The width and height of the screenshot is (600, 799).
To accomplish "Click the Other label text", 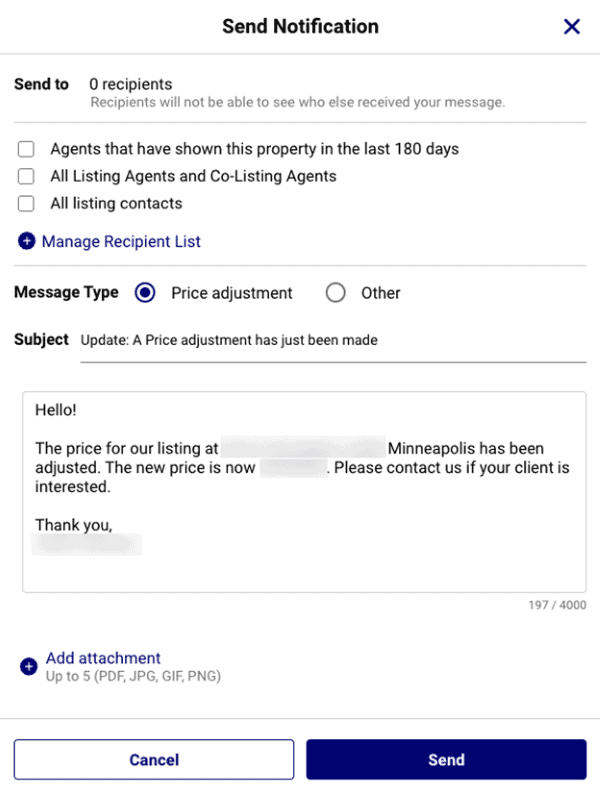I will point(381,293).
